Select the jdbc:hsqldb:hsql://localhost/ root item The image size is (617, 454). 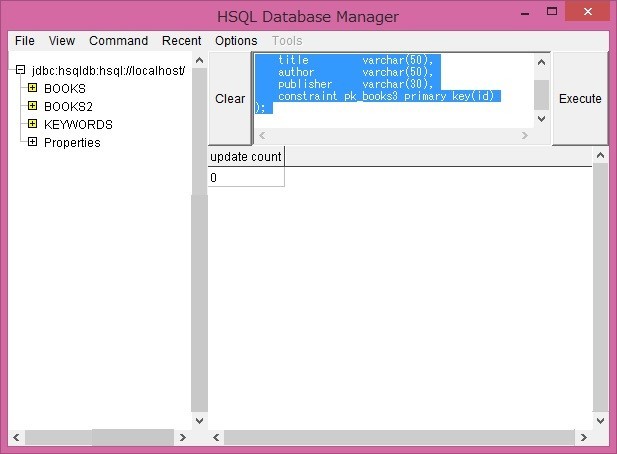(x=108, y=71)
